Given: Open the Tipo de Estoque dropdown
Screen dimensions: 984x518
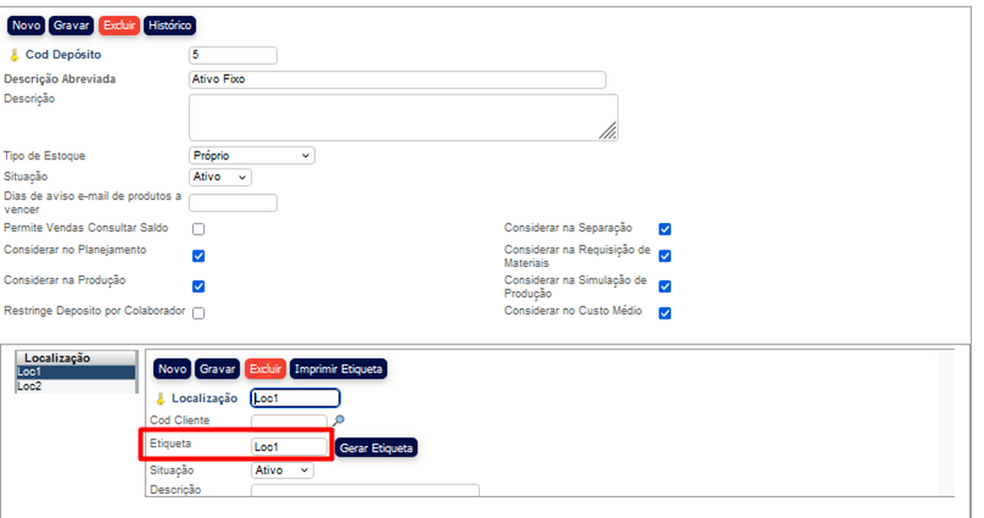Looking at the screenshot, I should click(x=251, y=156).
